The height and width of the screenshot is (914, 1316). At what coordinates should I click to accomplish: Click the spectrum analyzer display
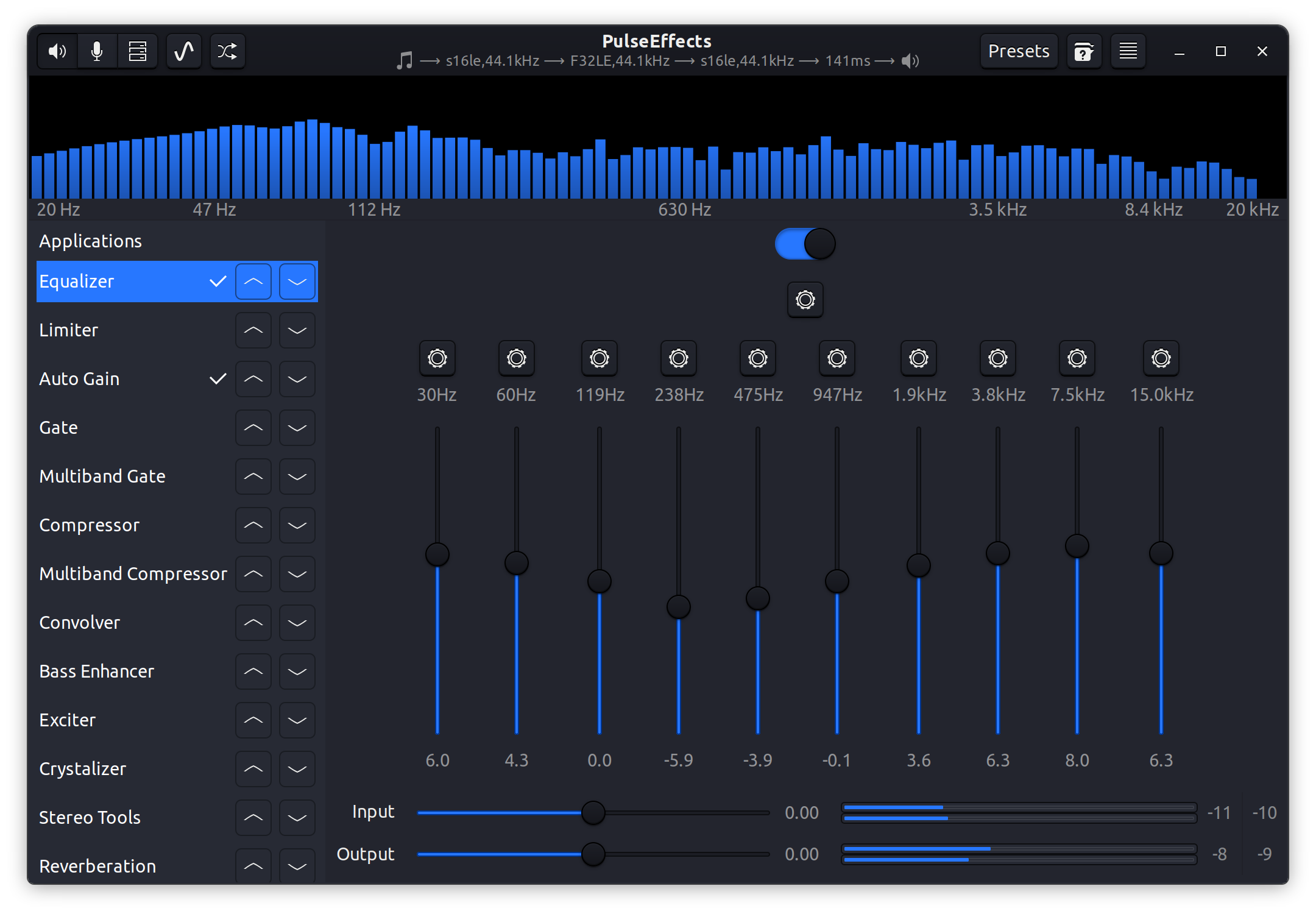tap(658, 138)
